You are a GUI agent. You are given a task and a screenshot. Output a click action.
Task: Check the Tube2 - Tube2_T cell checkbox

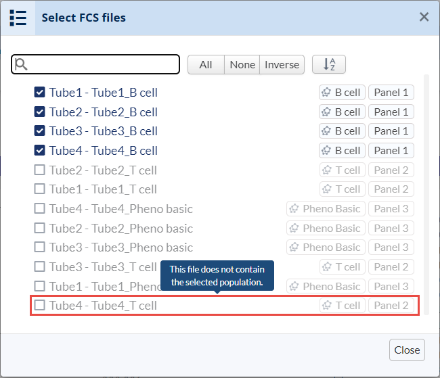40,170
